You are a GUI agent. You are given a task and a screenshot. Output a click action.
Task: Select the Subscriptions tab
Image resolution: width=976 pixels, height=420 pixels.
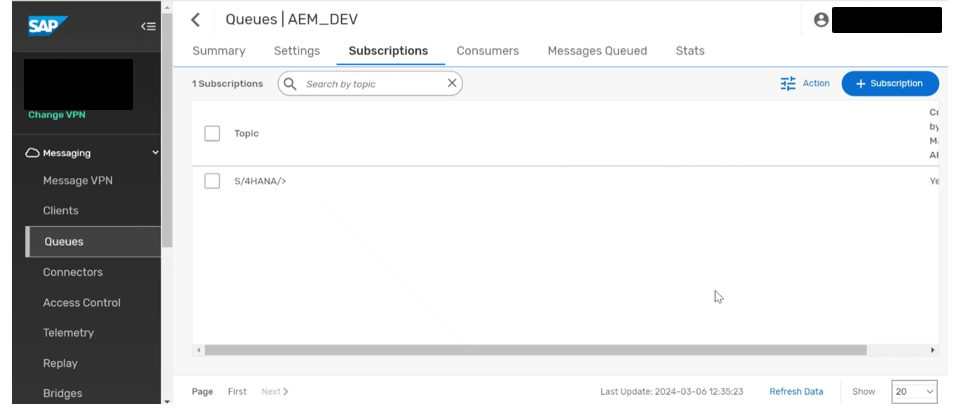point(388,51)
